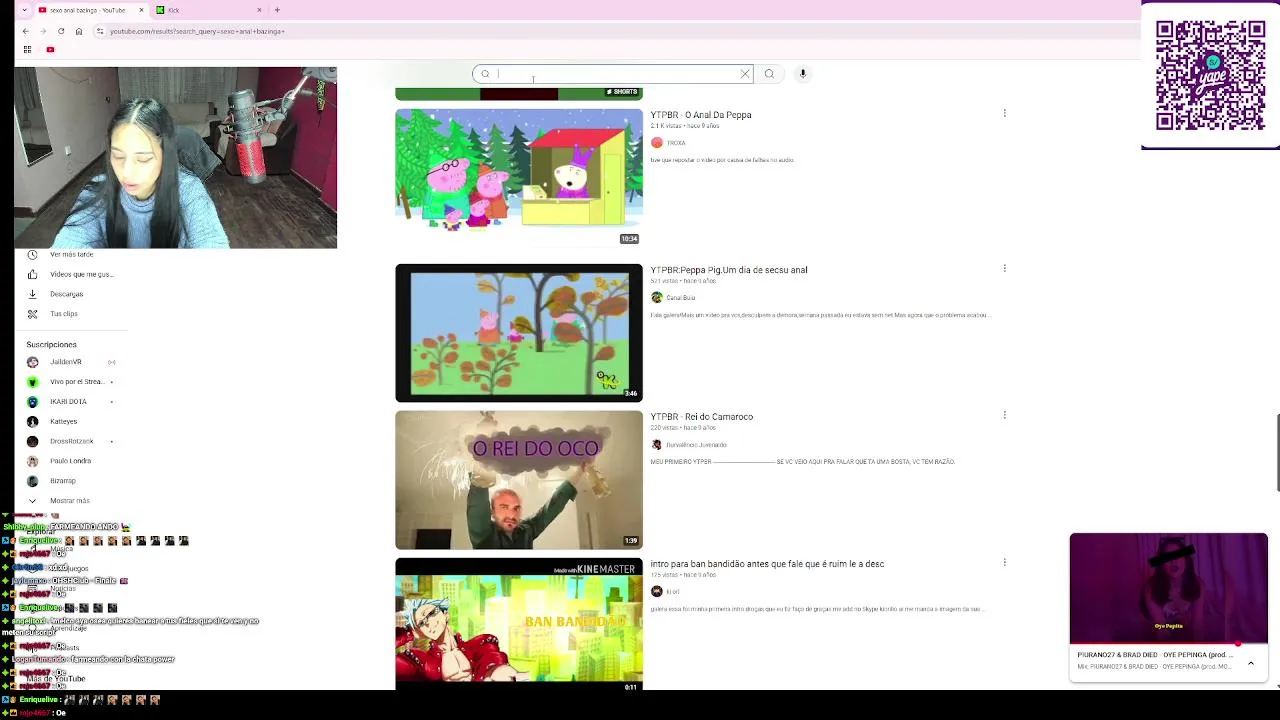Open the O REI DO OCO thumbnail
This screenshot has height=720, width=1280.
pos(519,480)
